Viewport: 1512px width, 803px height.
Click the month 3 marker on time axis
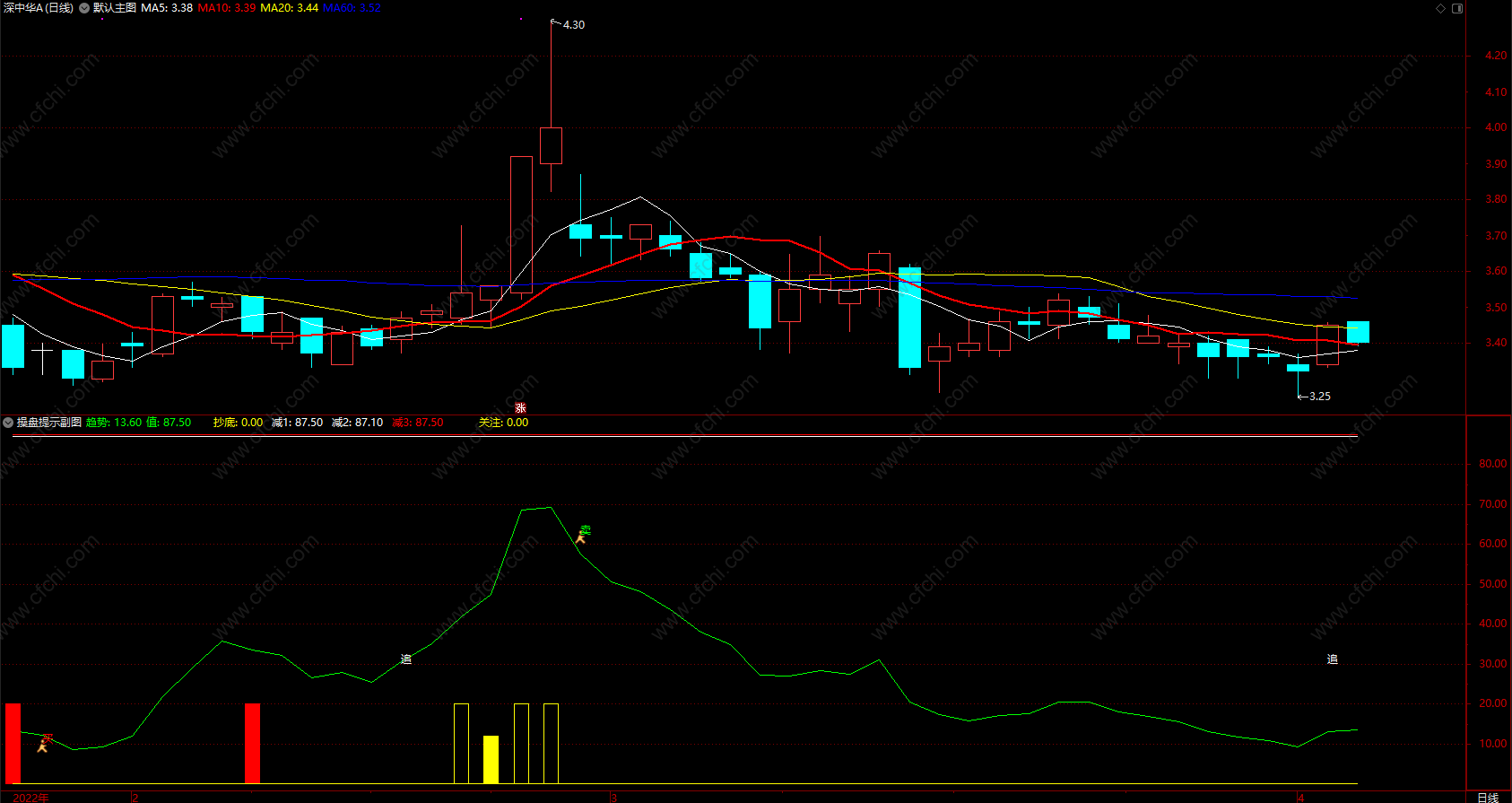[613, 797]
